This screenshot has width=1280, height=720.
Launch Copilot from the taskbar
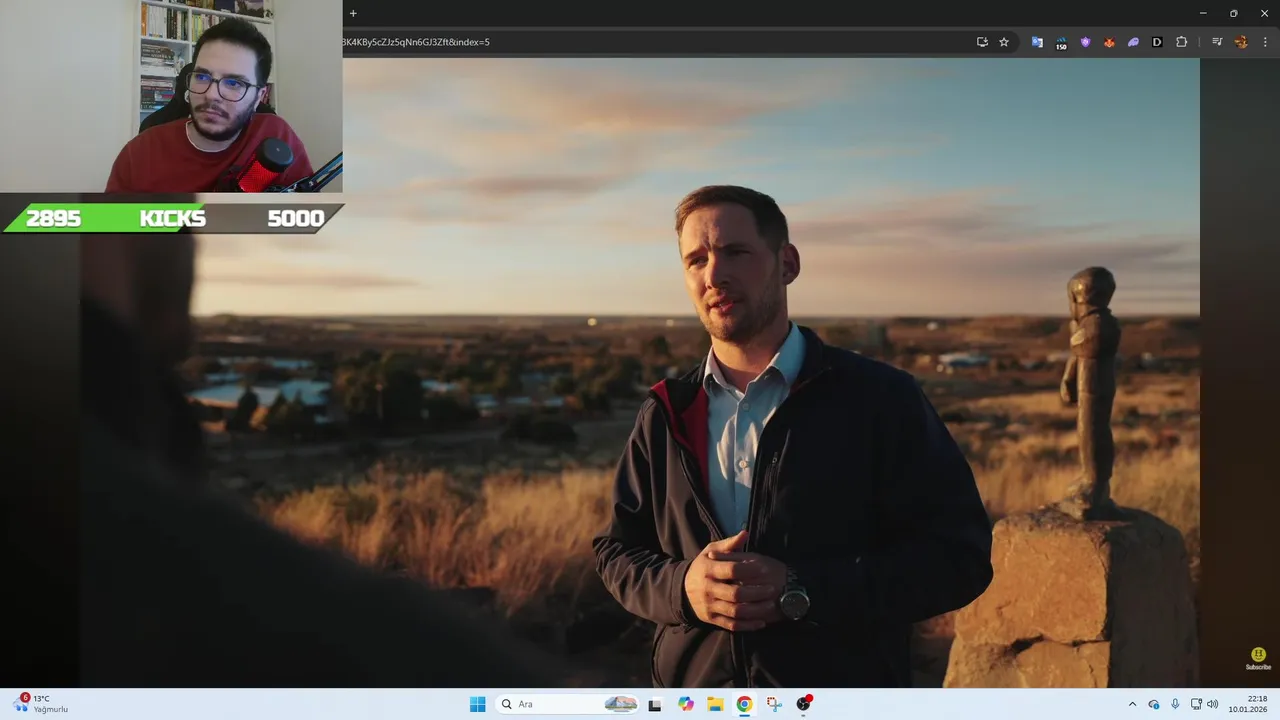pos(686,704)
